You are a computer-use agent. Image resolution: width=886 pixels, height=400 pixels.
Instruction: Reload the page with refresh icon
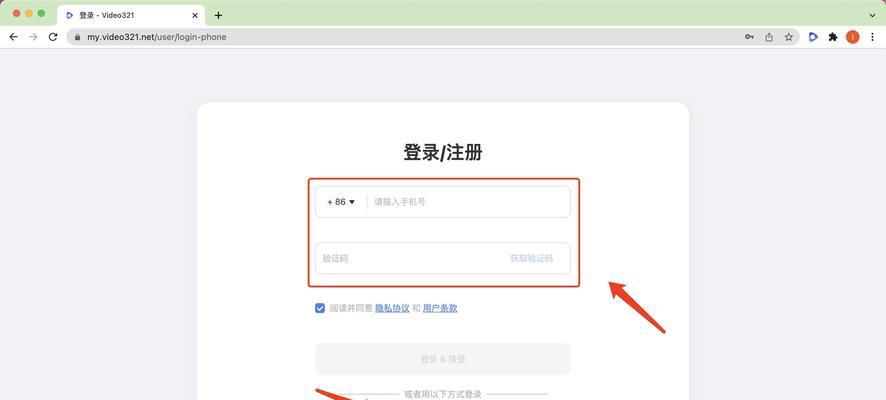(x=53, y=37)
